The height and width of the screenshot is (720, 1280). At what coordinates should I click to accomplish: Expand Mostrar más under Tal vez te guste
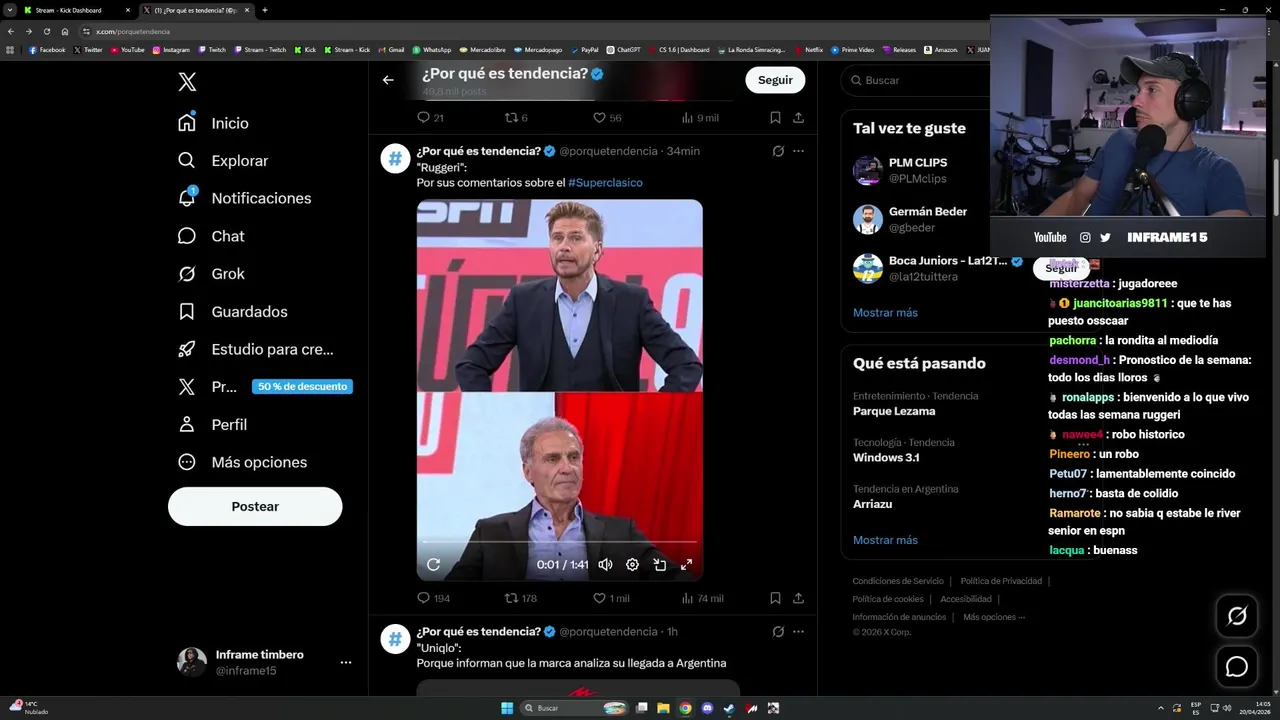coord(885,313)
